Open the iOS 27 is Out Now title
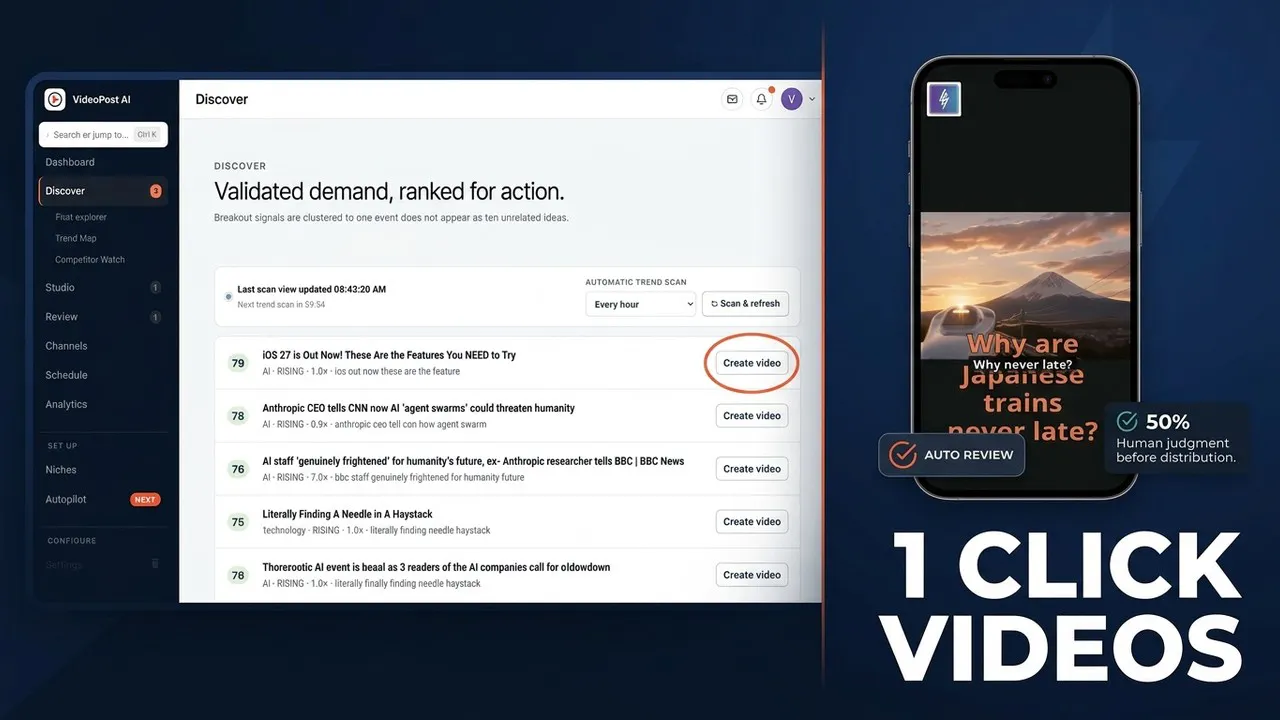The height and width of the screenshot is (720, 1280). [389, 355]
